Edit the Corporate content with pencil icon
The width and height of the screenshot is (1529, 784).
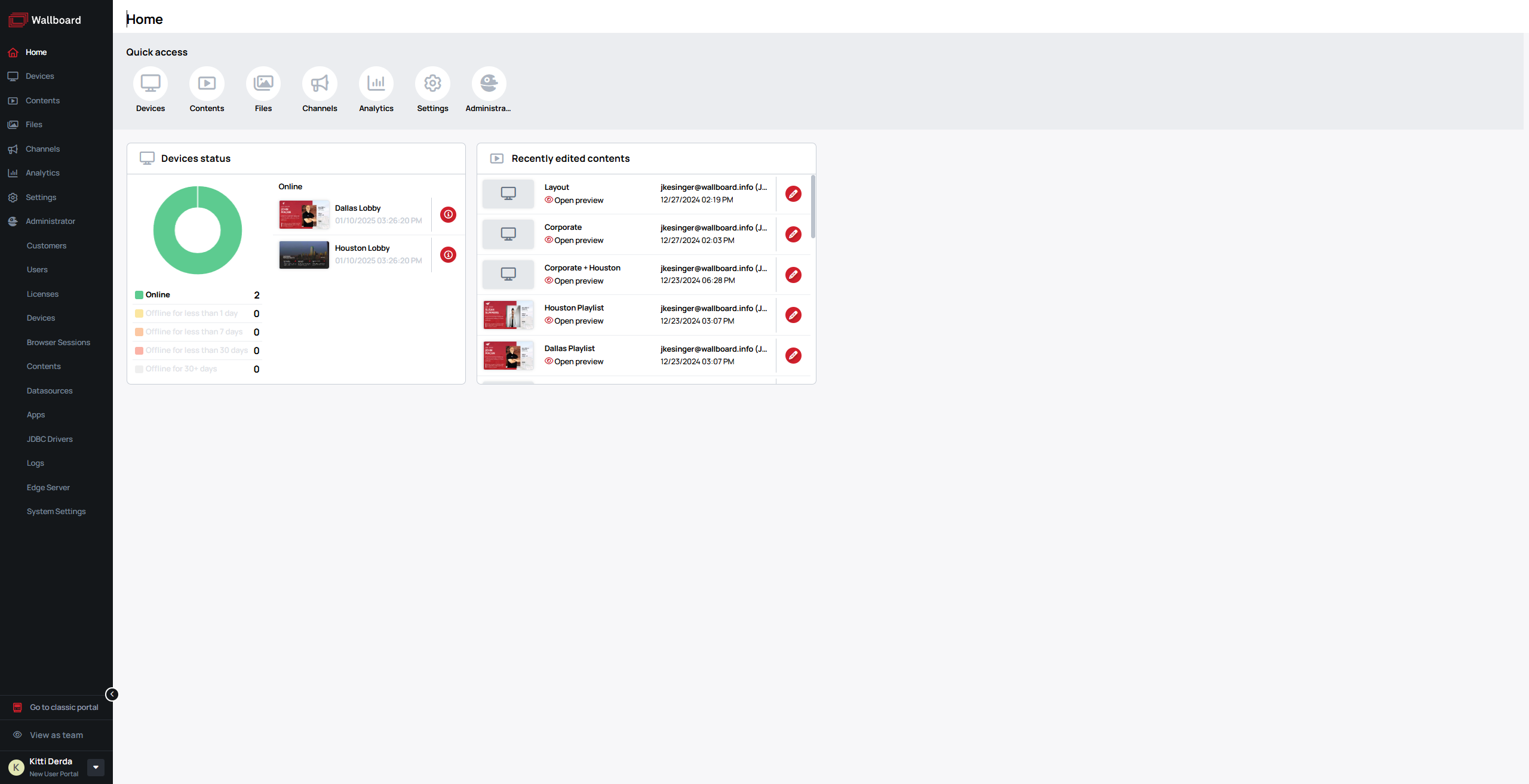pyautogui.click(x=793, y=234)
